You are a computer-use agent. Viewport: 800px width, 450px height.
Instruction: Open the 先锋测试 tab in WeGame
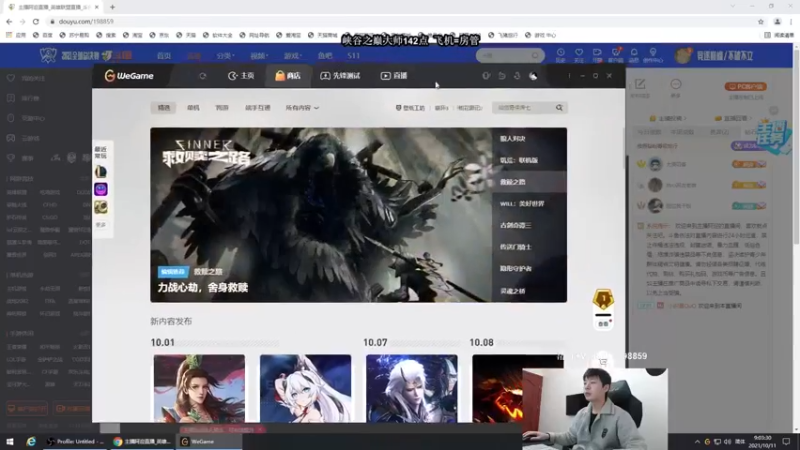pyautogui.click(x=340, y=76)
